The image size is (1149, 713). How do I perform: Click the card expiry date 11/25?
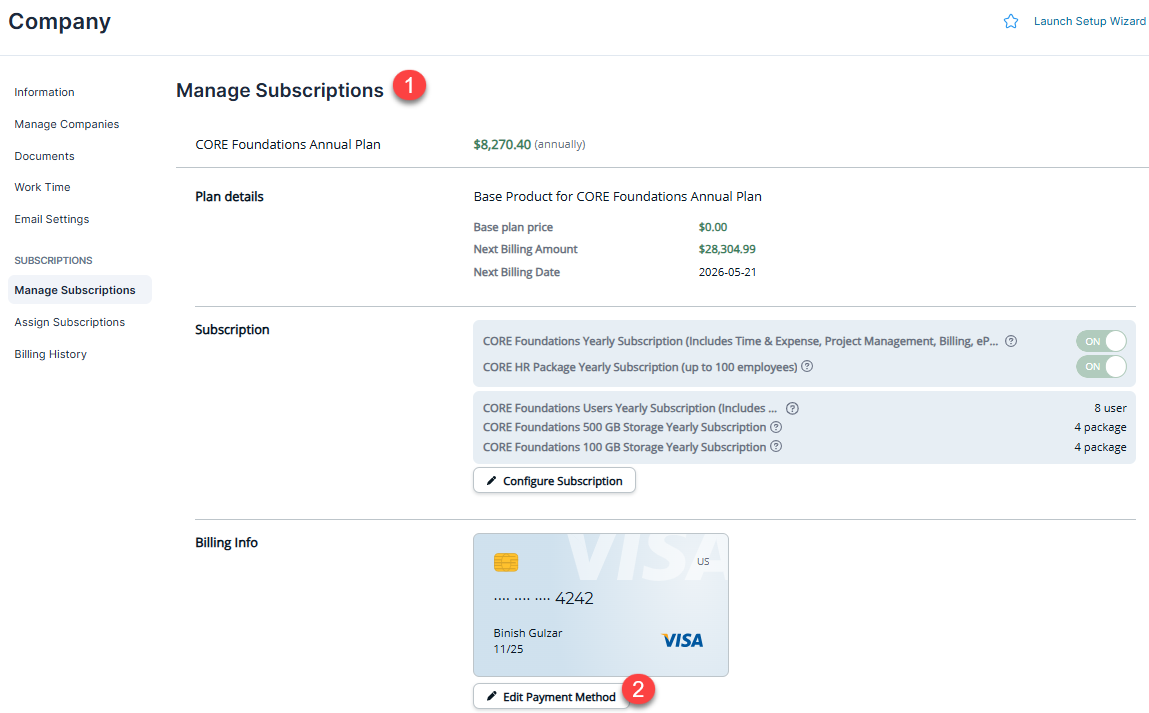(x=508, y=649)
